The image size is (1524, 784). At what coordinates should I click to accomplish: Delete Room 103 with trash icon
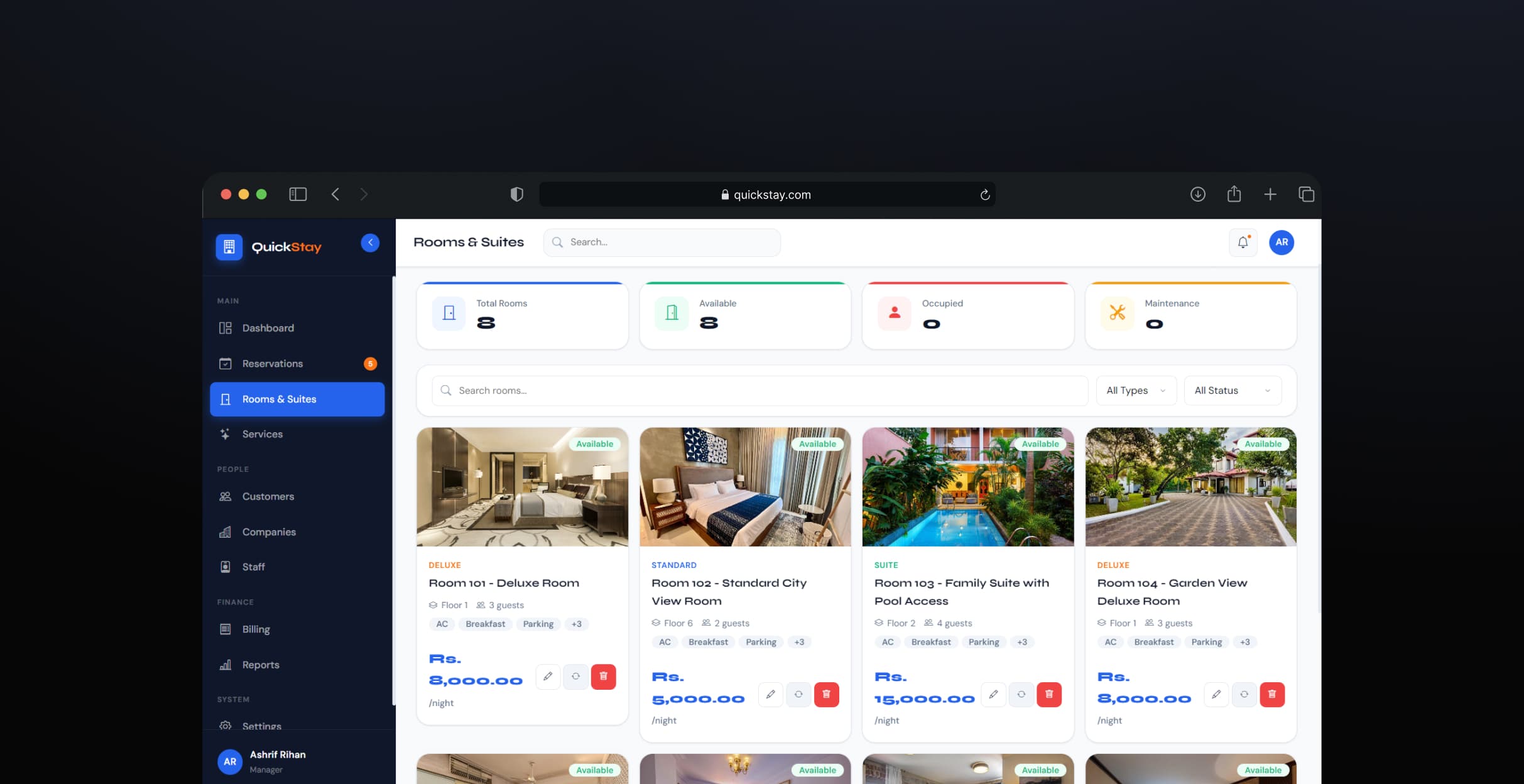coord(1049,695)
